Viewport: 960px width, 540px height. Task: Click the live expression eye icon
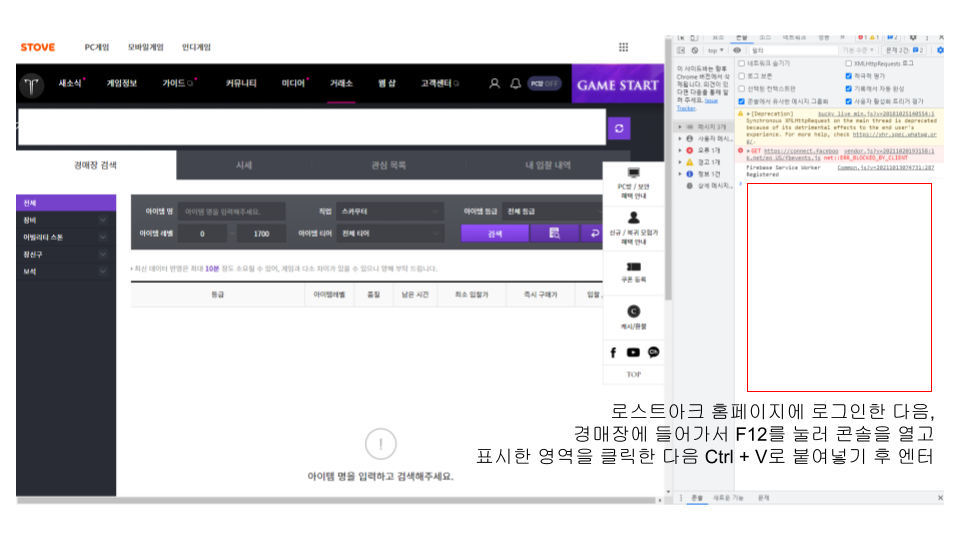pos(737,50)
